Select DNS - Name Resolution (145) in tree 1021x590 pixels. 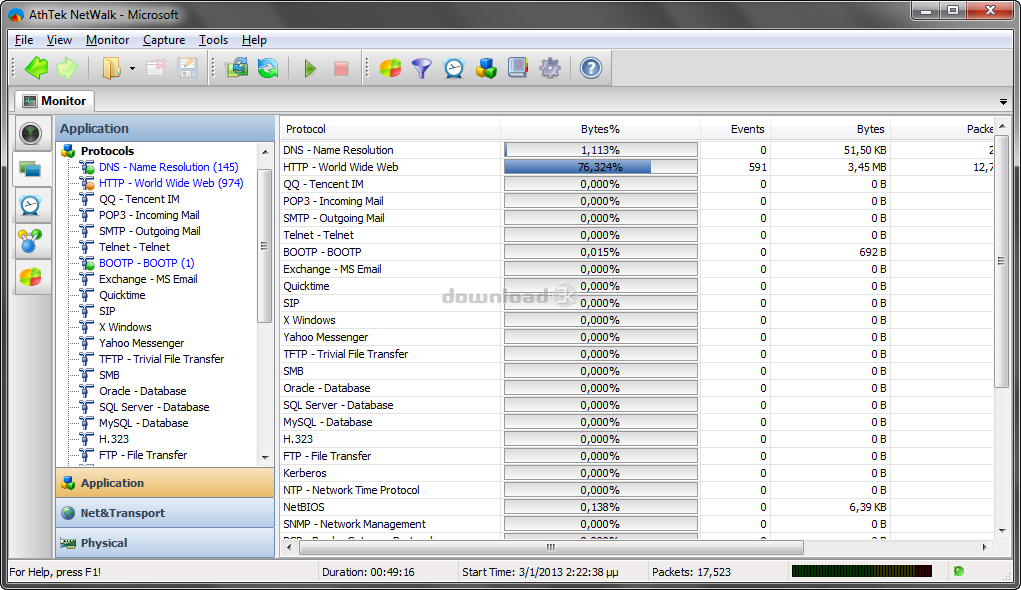pos(169,167)
